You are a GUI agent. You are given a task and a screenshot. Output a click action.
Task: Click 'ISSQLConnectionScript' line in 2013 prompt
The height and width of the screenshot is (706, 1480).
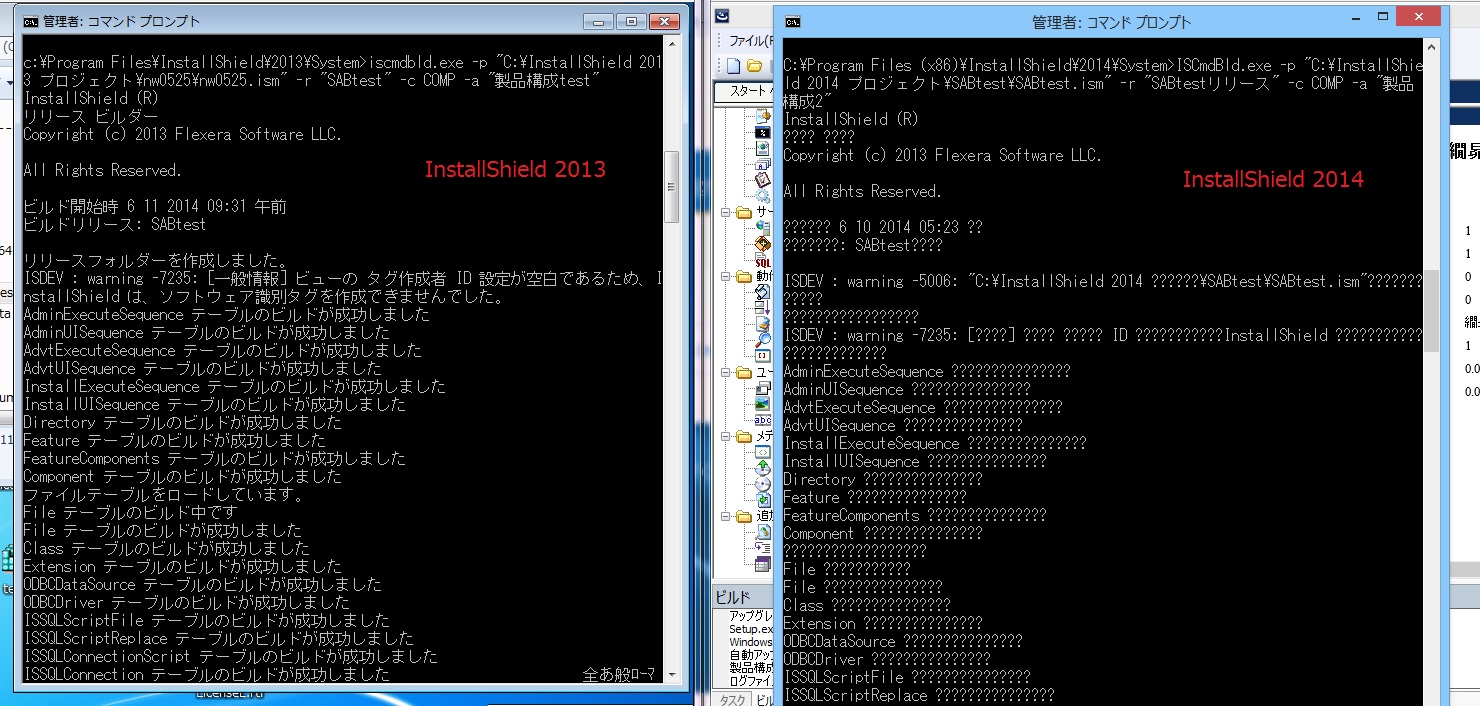(230, 657)
